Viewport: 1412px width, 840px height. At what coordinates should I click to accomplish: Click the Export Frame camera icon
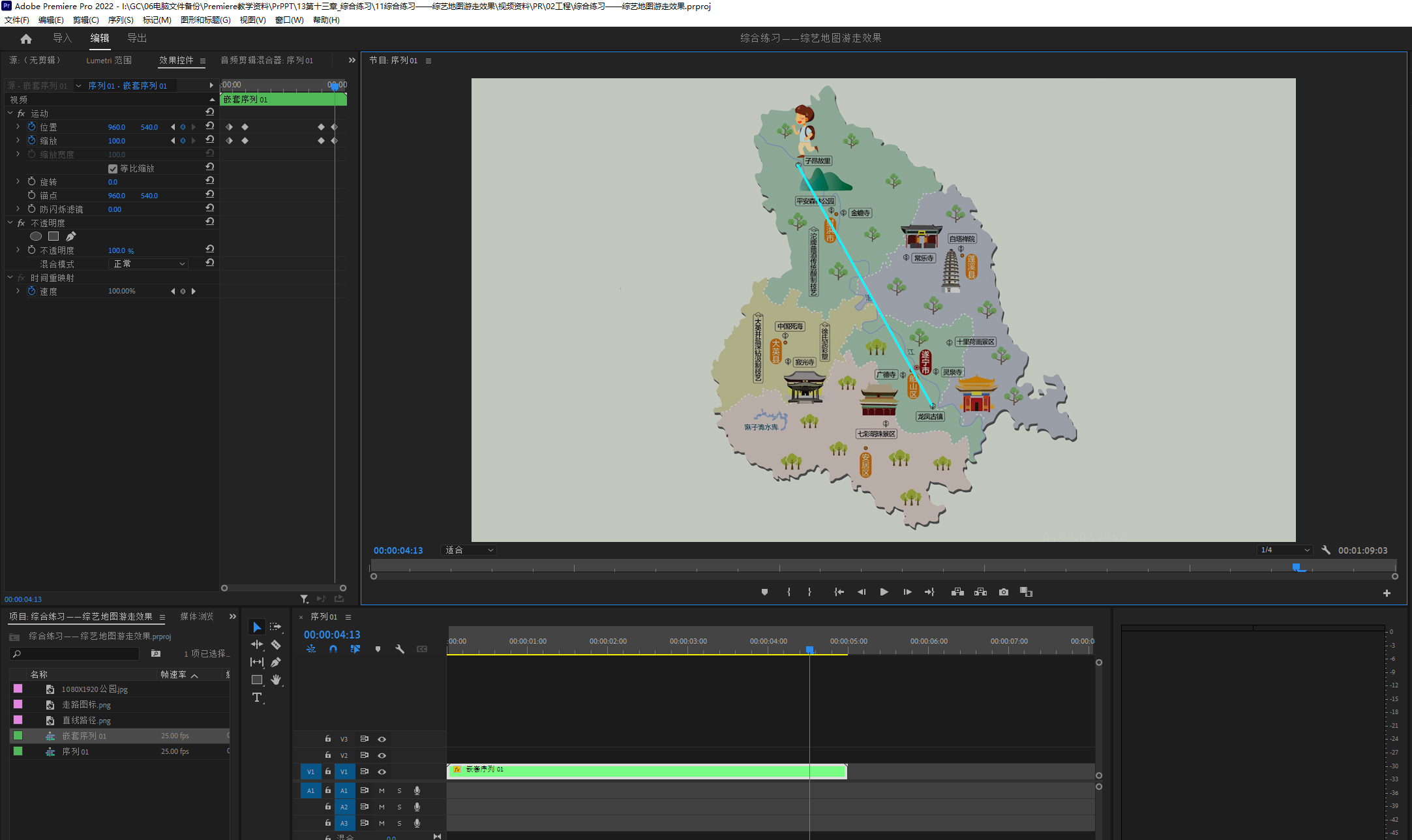(x=1003, y=592)
